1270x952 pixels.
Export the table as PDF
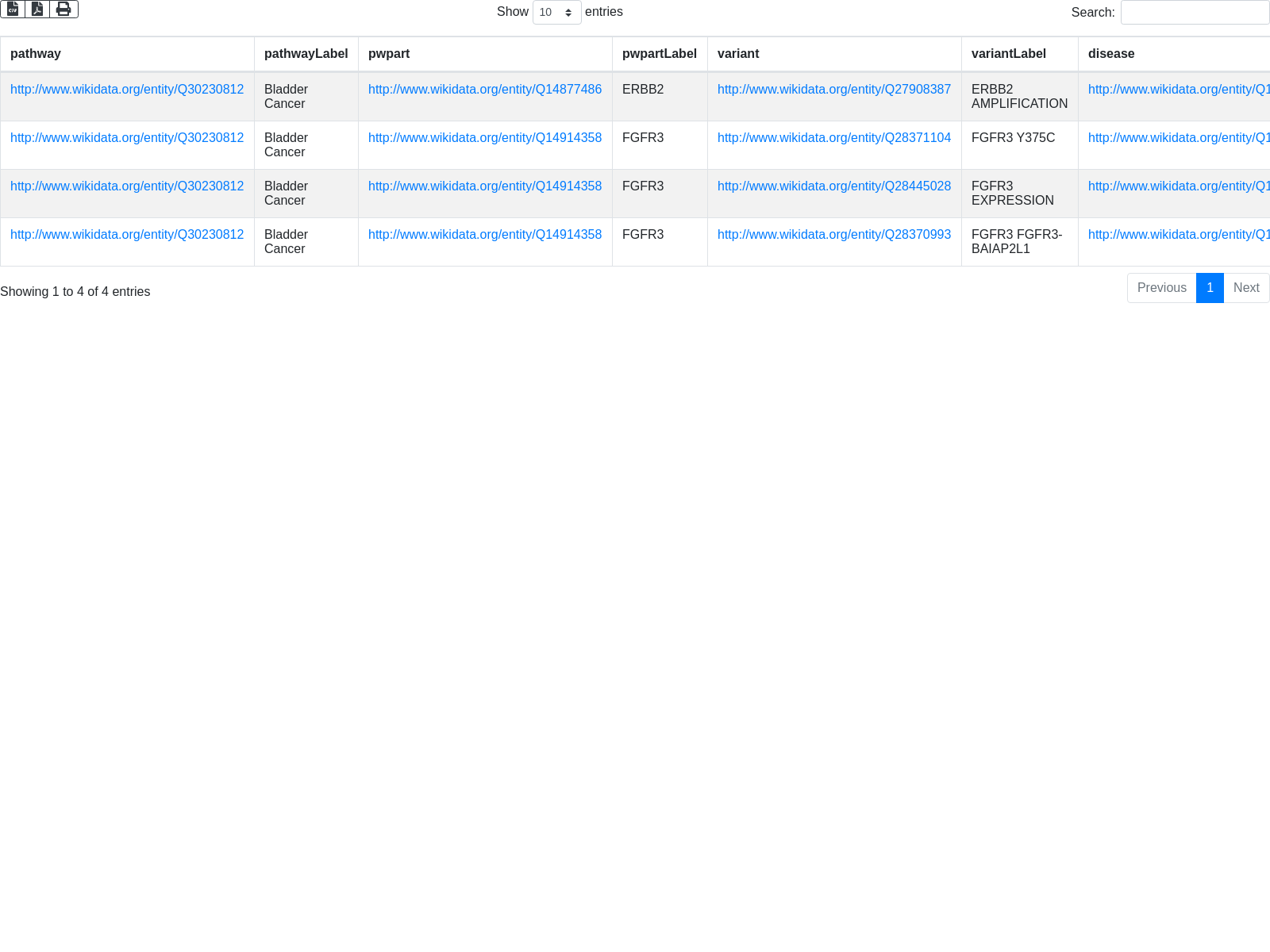click(x=37, y=9)
